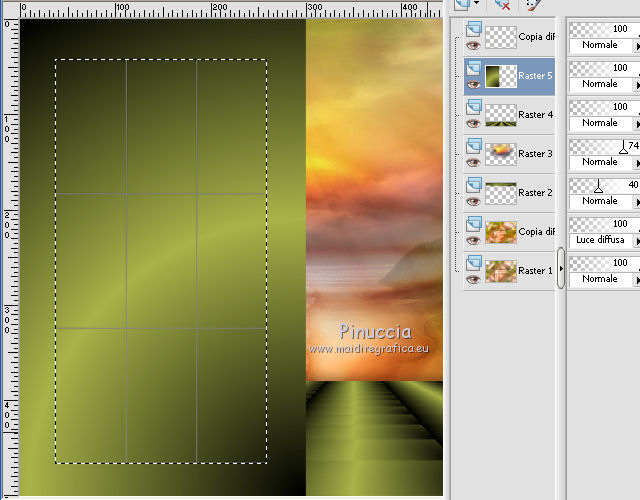Click layer type icon of Raster 4

[473, 107]
